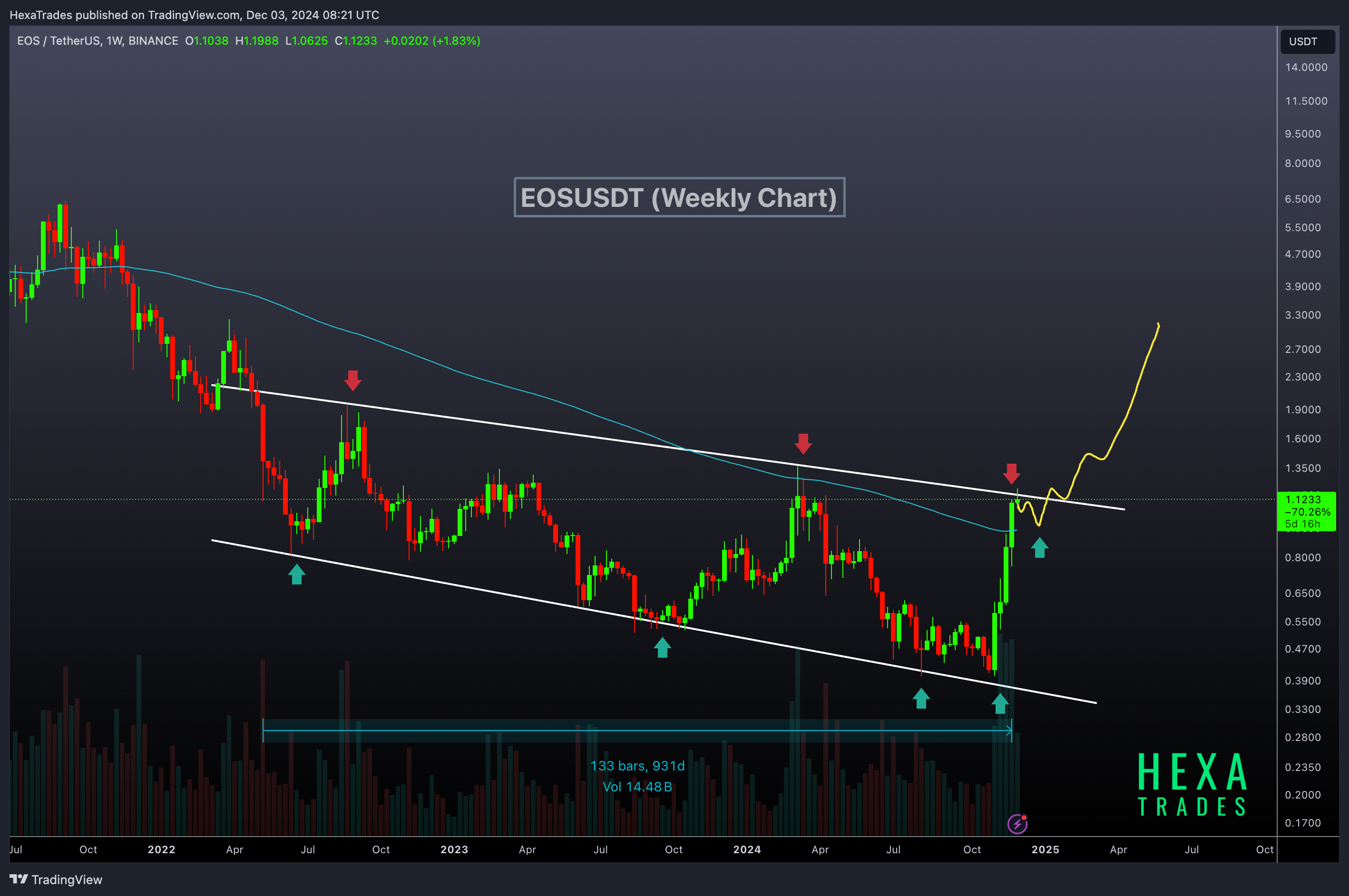The width and height of the screenshot is (1349, 896).
Task: Click the 1.3500 price axis label
Action: pos(1303,468)
